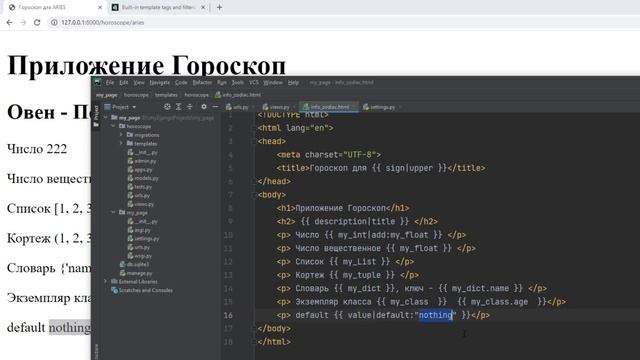Click the browser Forward arrow

23,22
